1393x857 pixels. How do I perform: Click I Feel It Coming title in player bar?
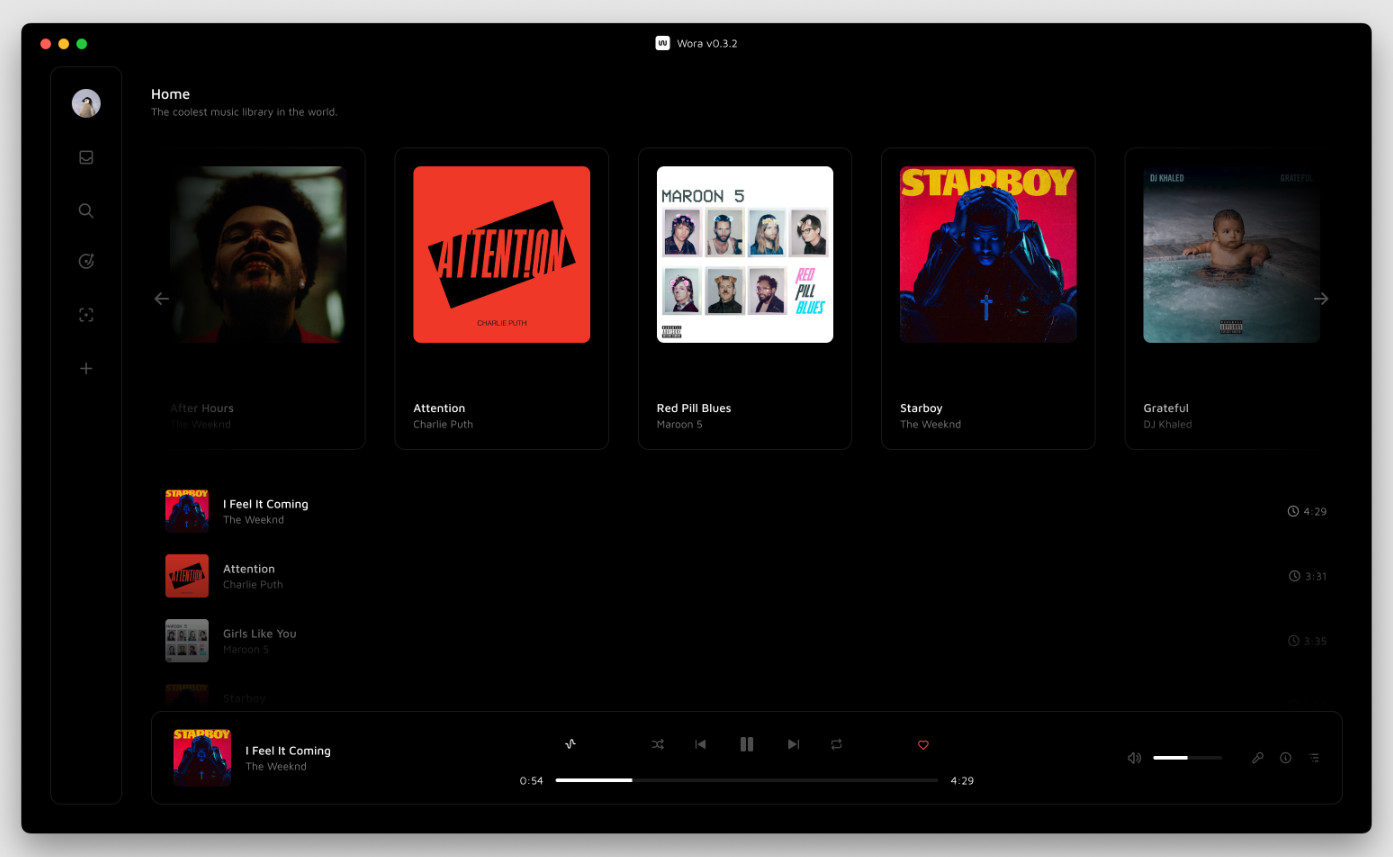(x=288, y=751)
